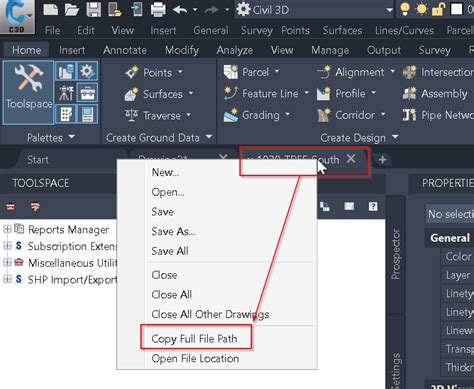Click the Plot printer icon
The height and width of the screenshot is (389, 474).
[158, 9]
